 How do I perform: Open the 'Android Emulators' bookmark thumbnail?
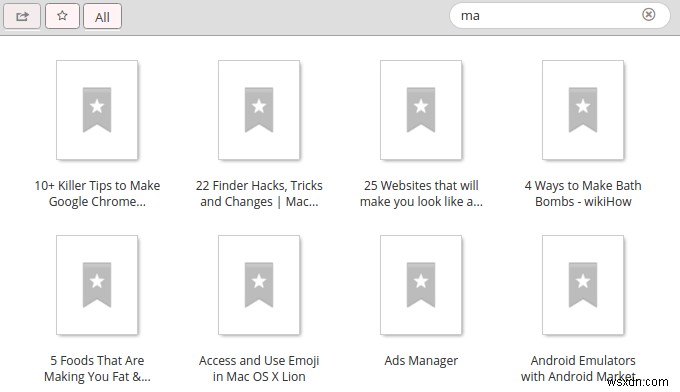tap(583, 285)
